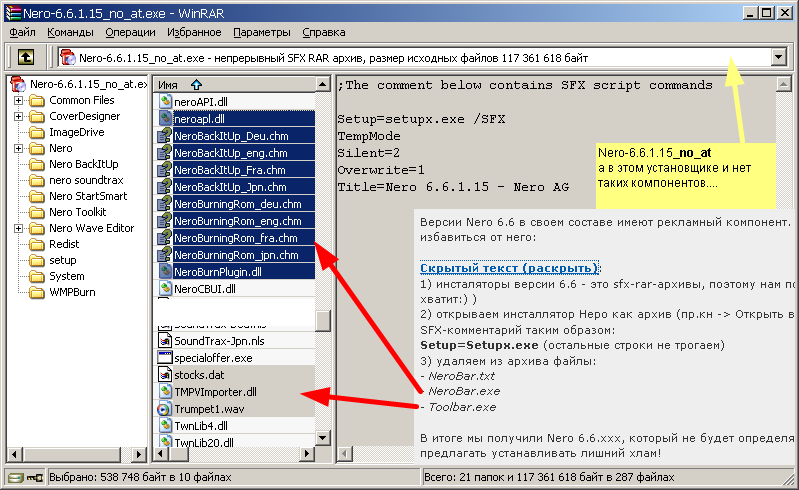Click the file list scroll down arrow
The image size is (799, 490).
click(x=323, y=437)
